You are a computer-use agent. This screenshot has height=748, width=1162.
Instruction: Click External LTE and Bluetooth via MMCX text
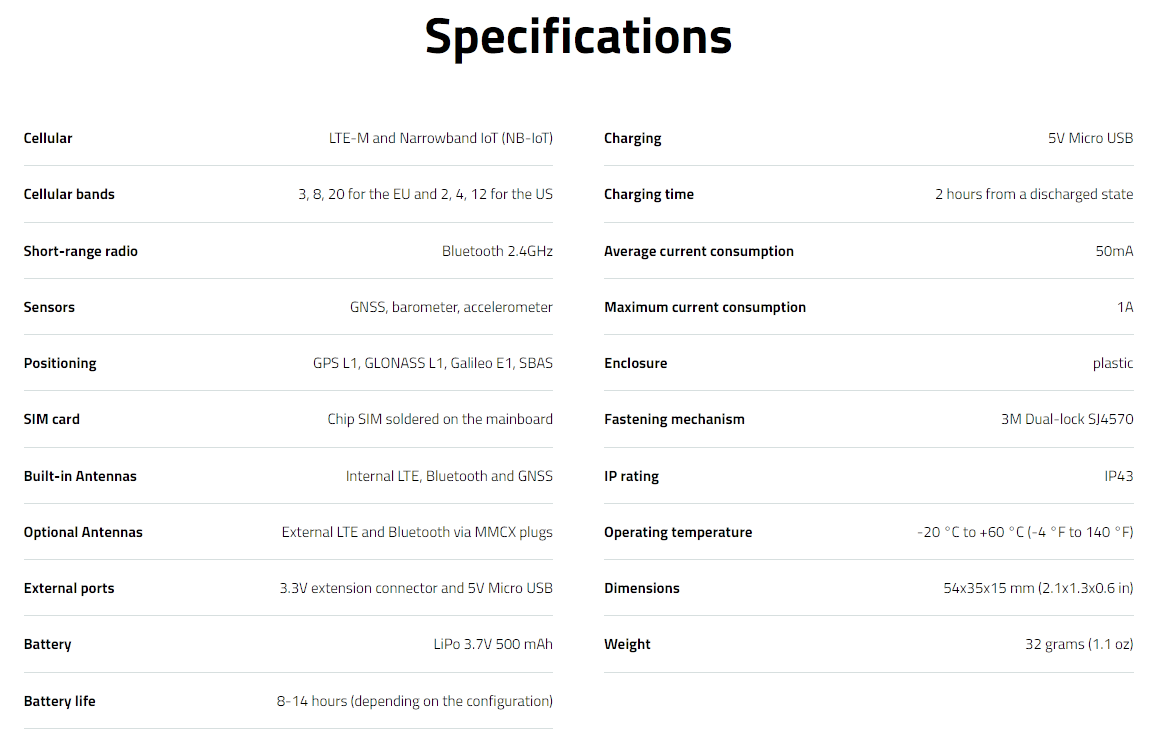[417, 532]
